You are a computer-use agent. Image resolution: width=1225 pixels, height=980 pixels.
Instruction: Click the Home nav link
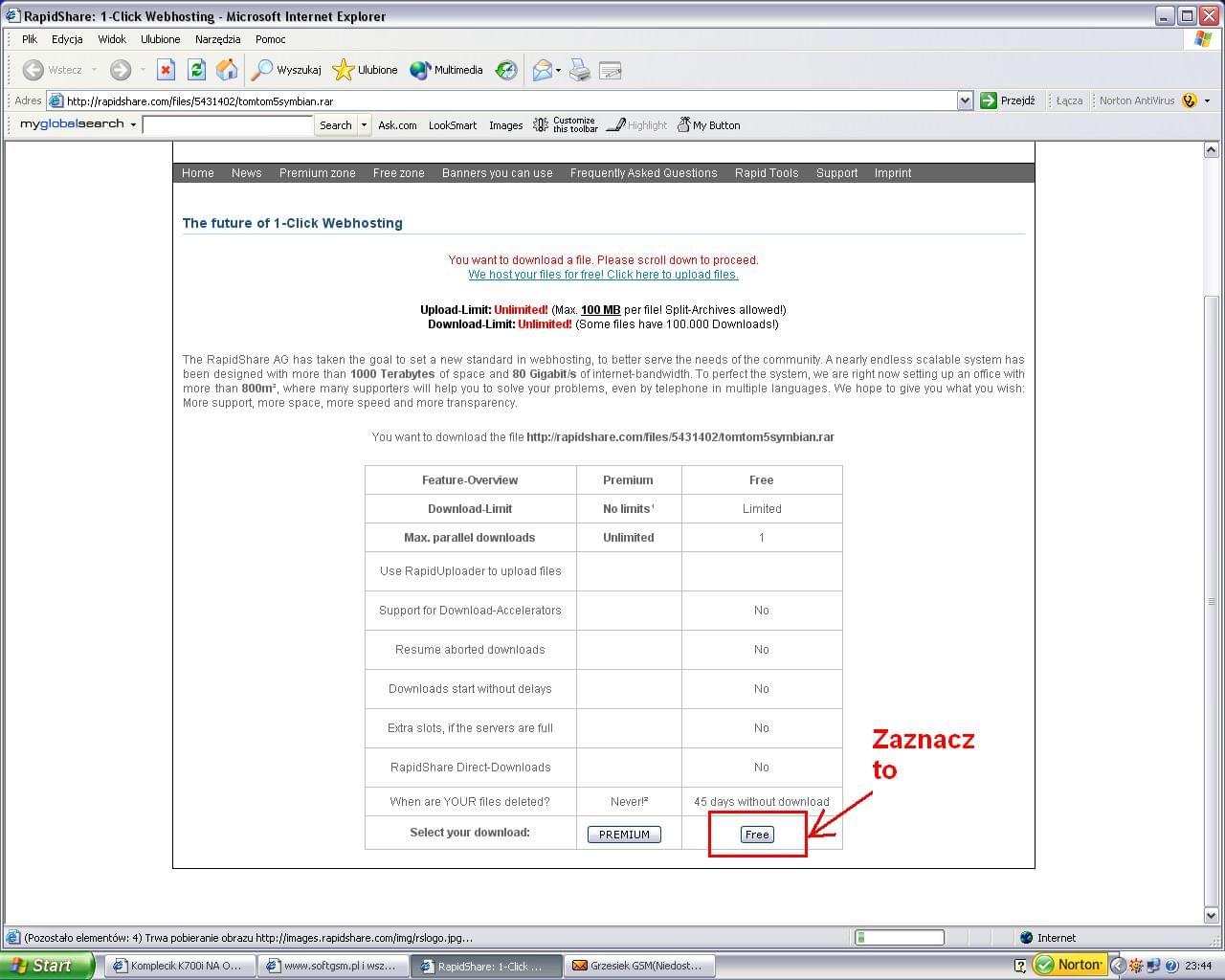coord(198,173)
